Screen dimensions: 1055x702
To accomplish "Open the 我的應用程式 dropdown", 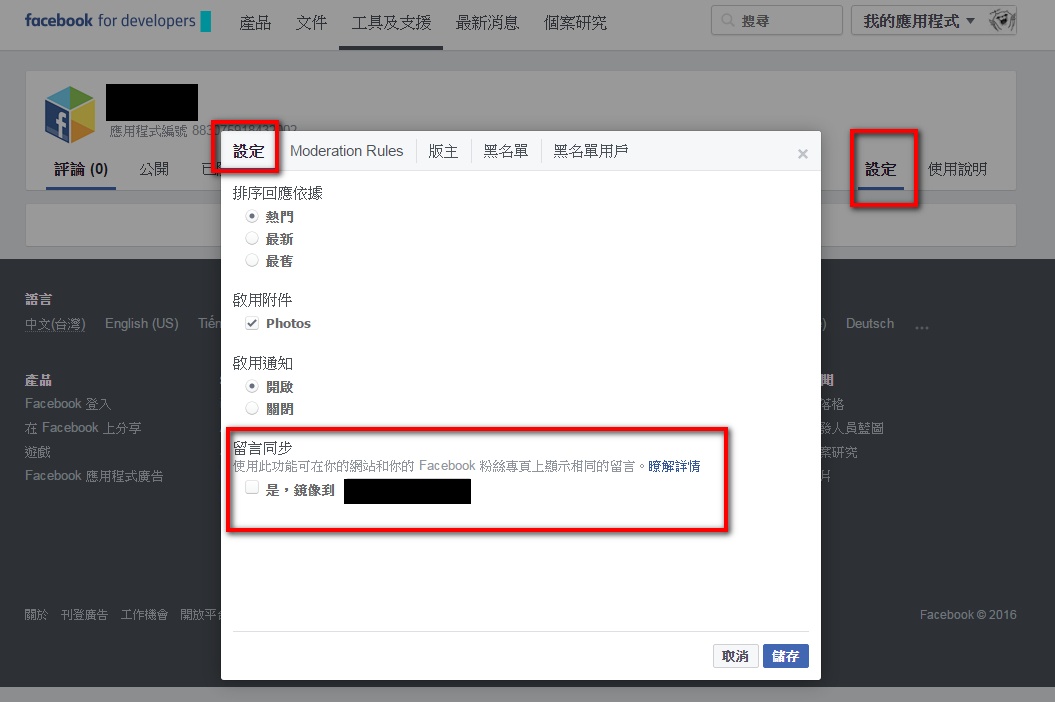I will pyautogui.click(x=919, y=21).
